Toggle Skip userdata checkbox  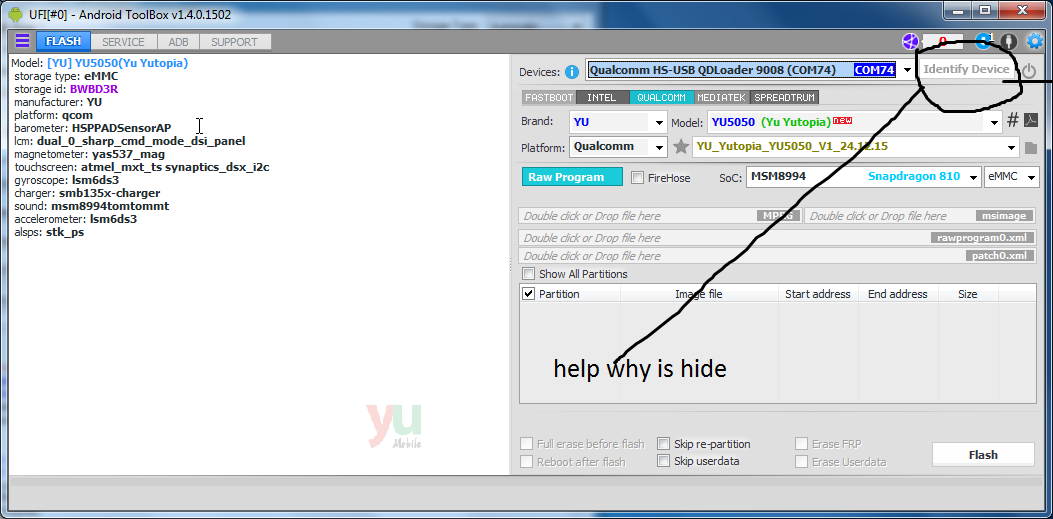(x=663, y=461)
